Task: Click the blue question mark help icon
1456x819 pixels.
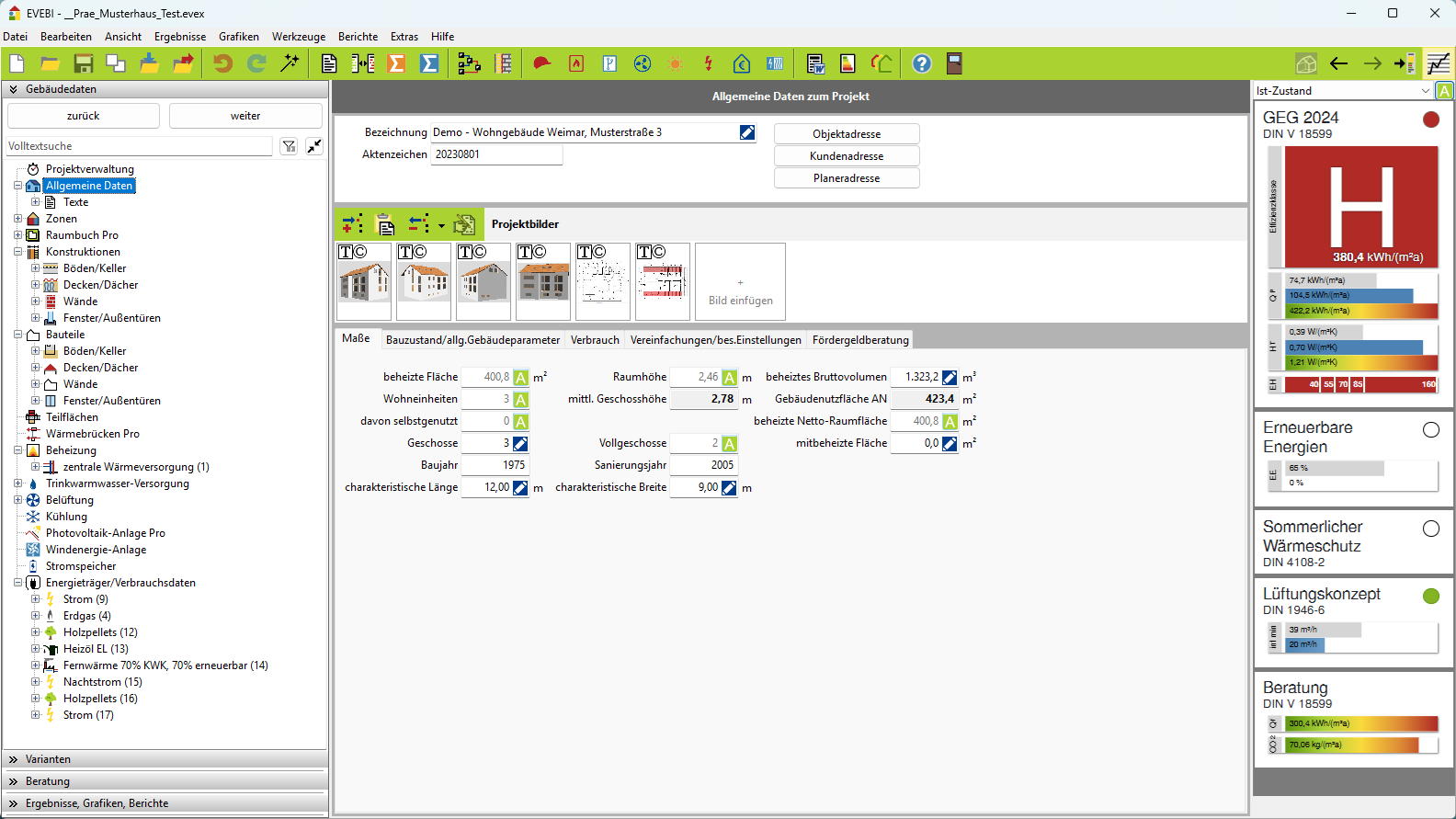Action: [x=921, y=63]
